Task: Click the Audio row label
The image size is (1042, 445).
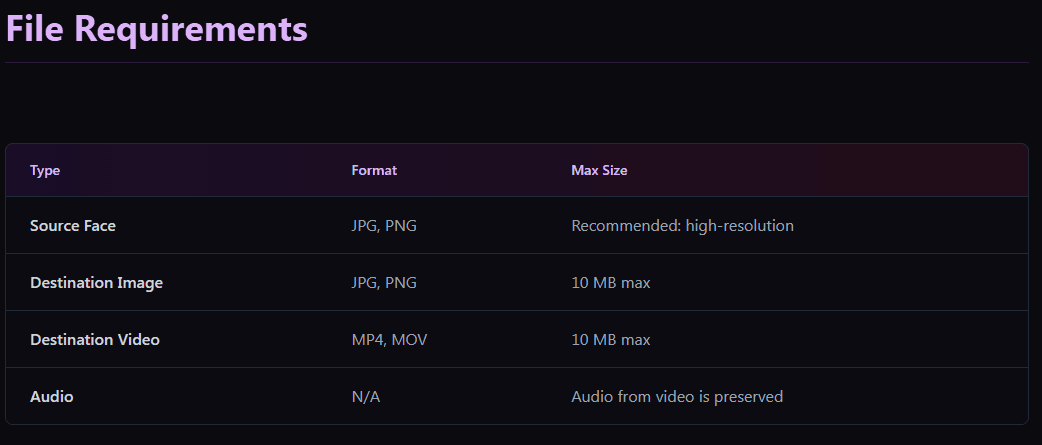Action: coord(52,397)
